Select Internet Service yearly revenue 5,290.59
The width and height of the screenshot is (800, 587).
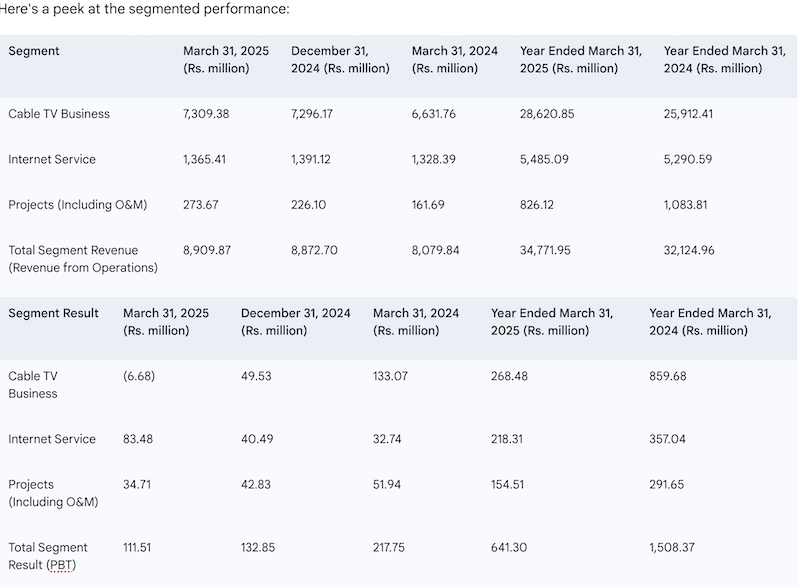click(x=688, y=159)
